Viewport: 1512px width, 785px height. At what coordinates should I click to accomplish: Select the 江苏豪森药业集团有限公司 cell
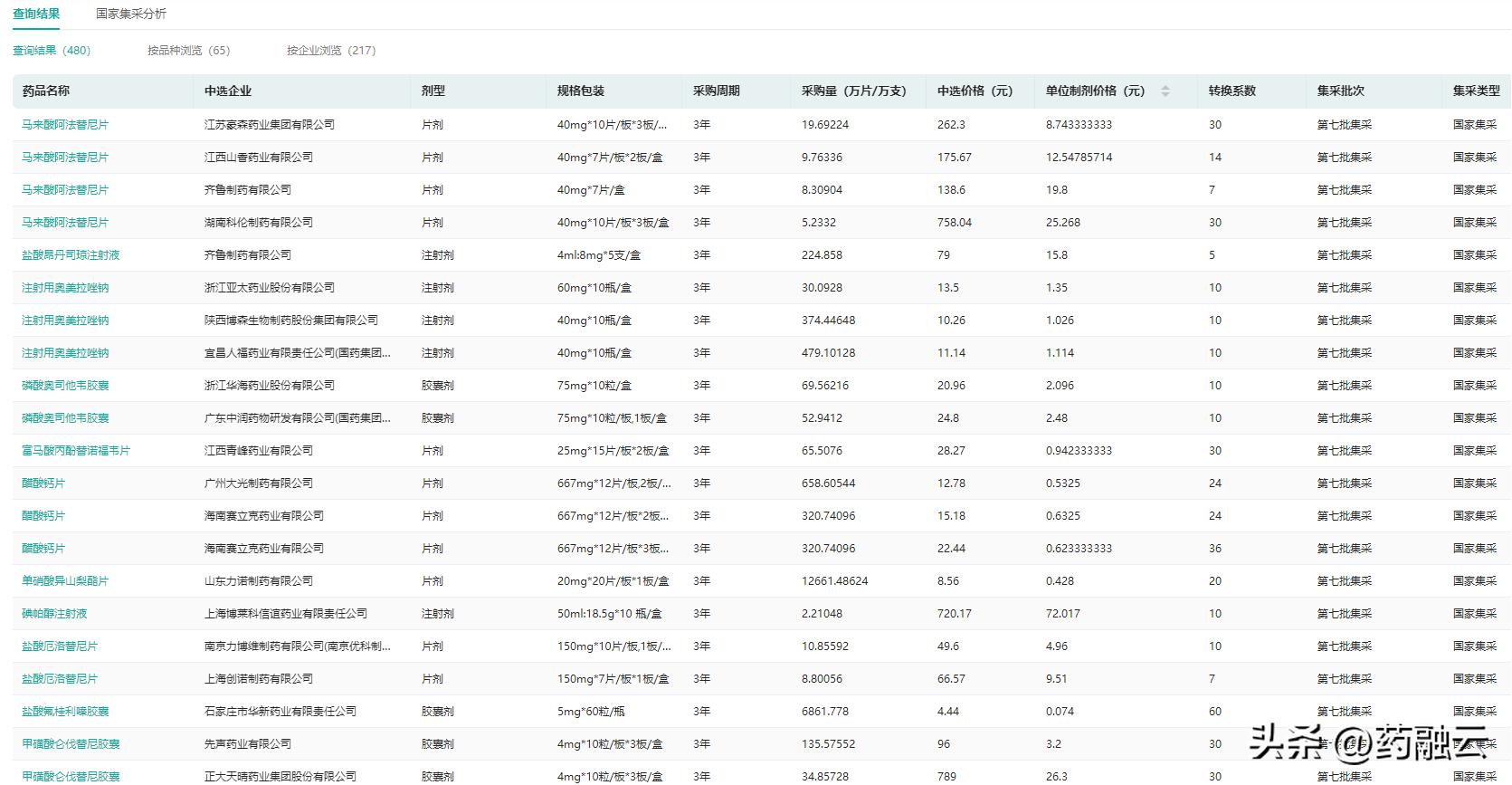(x=270, y=125)
